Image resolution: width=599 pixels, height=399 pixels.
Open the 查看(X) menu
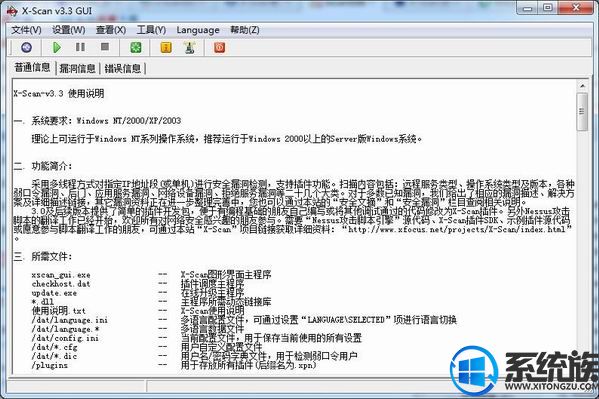111,30
